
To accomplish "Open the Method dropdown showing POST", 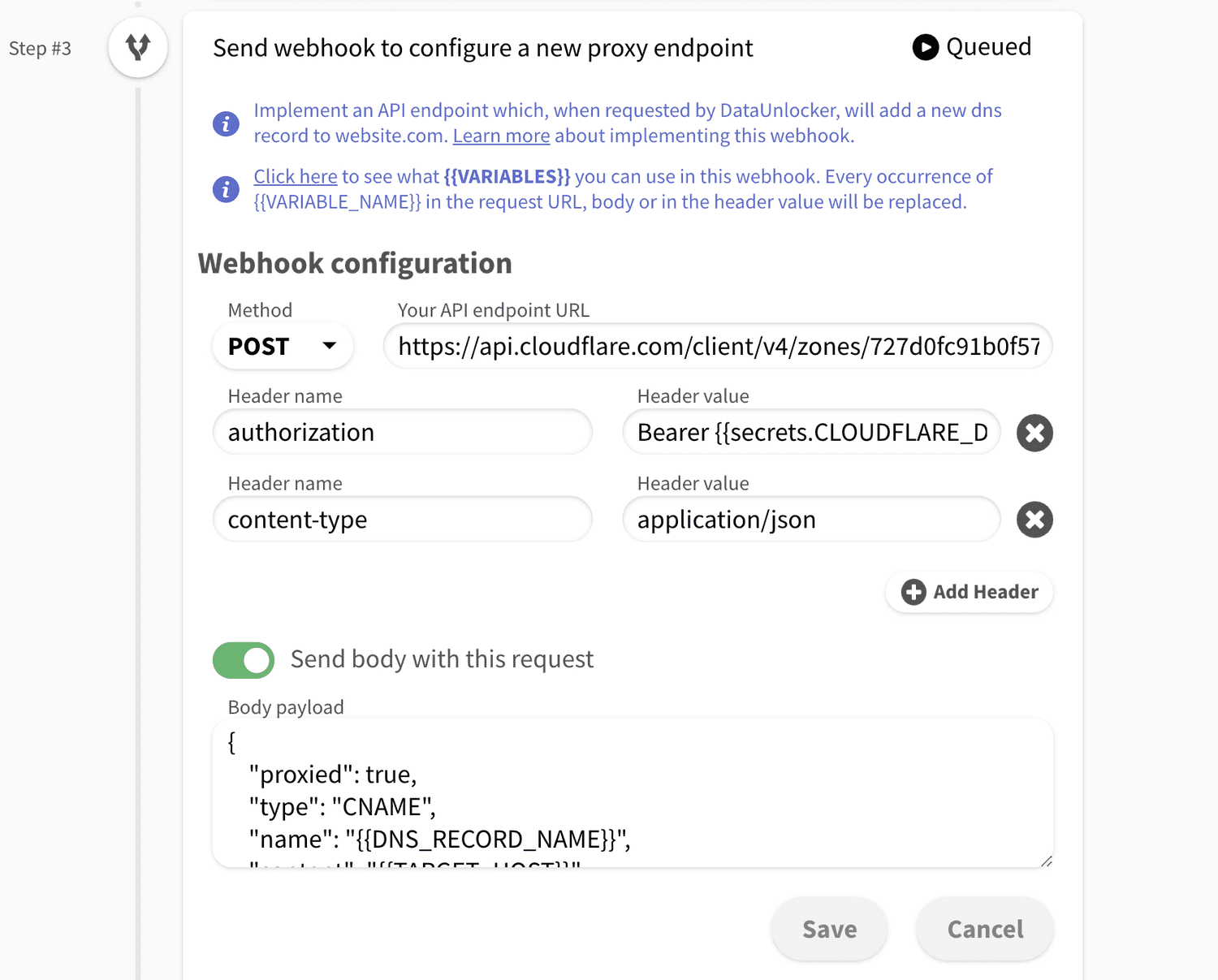I will (282, 346).
